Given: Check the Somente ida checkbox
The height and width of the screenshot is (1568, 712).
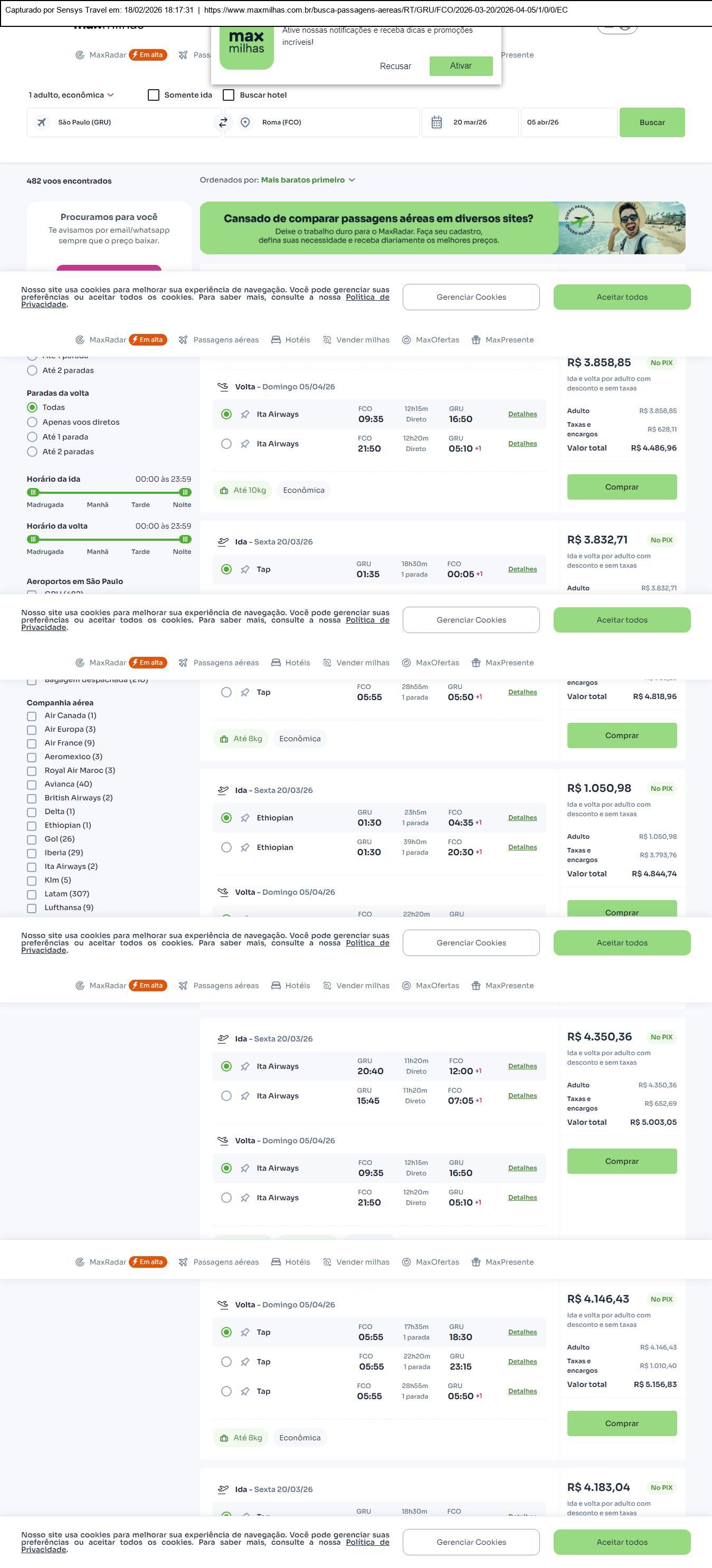Looking at the screenshot, I should (x=154, y=95).
